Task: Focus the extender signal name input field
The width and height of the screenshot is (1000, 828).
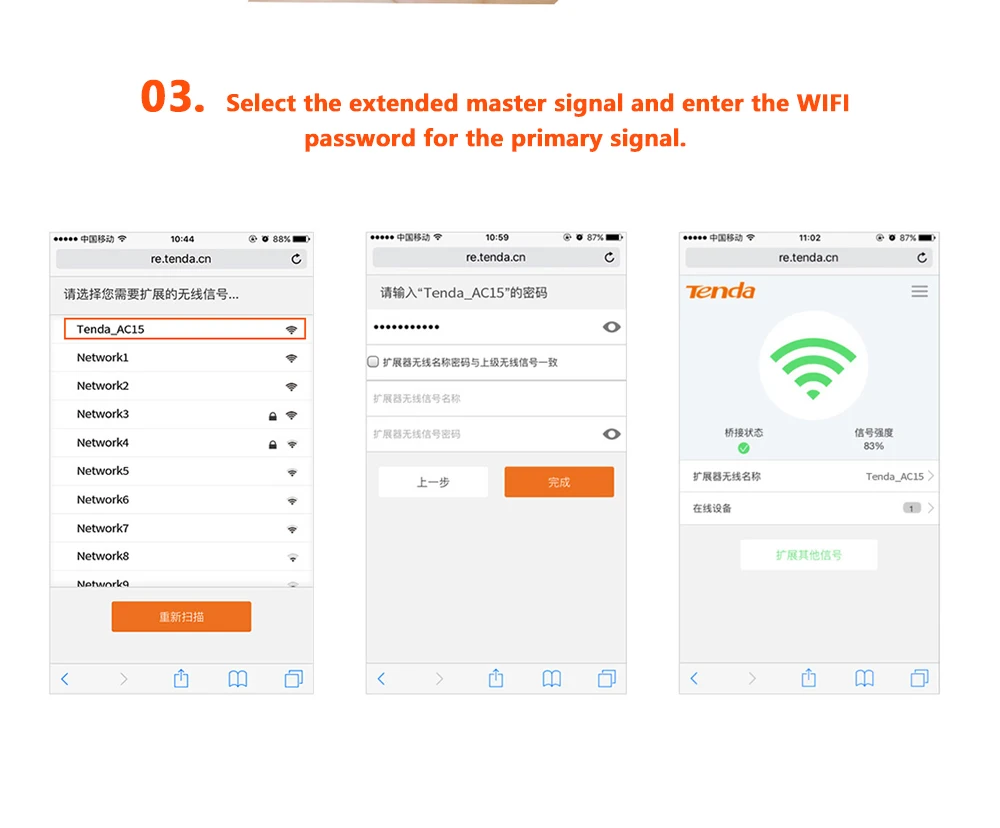Action: pyautogui.click(x=496, y=399)
